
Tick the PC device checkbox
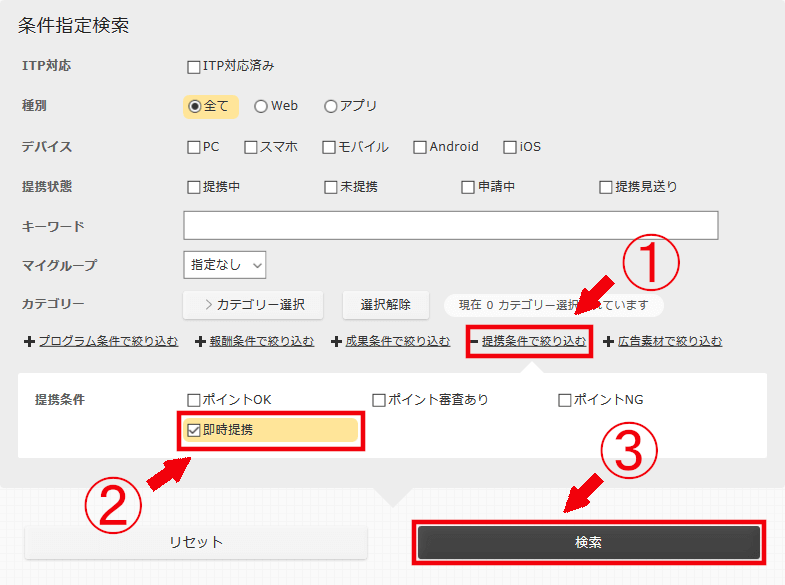click(x=193, y=147)
